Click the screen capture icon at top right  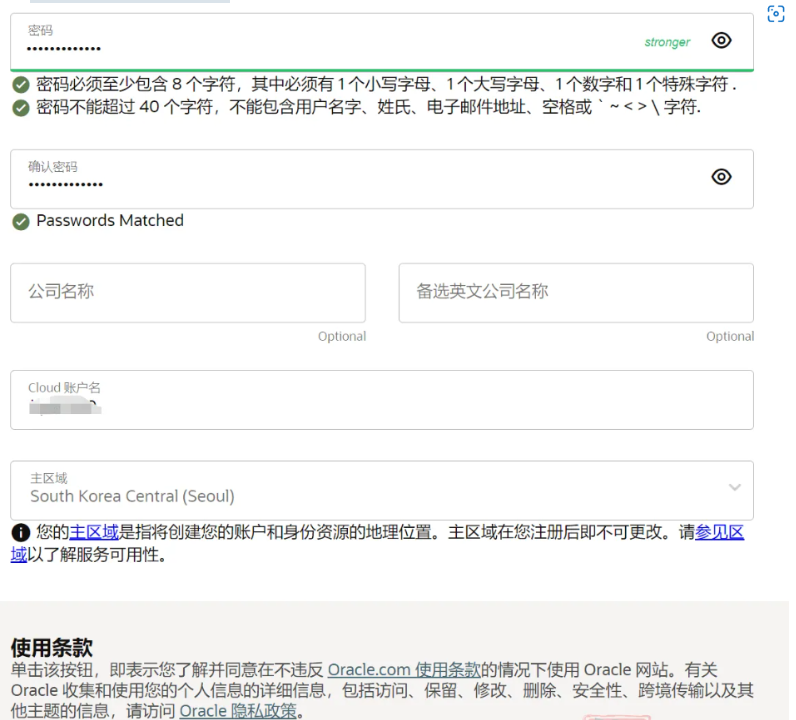pyautogui.click(x=775, y=14)
